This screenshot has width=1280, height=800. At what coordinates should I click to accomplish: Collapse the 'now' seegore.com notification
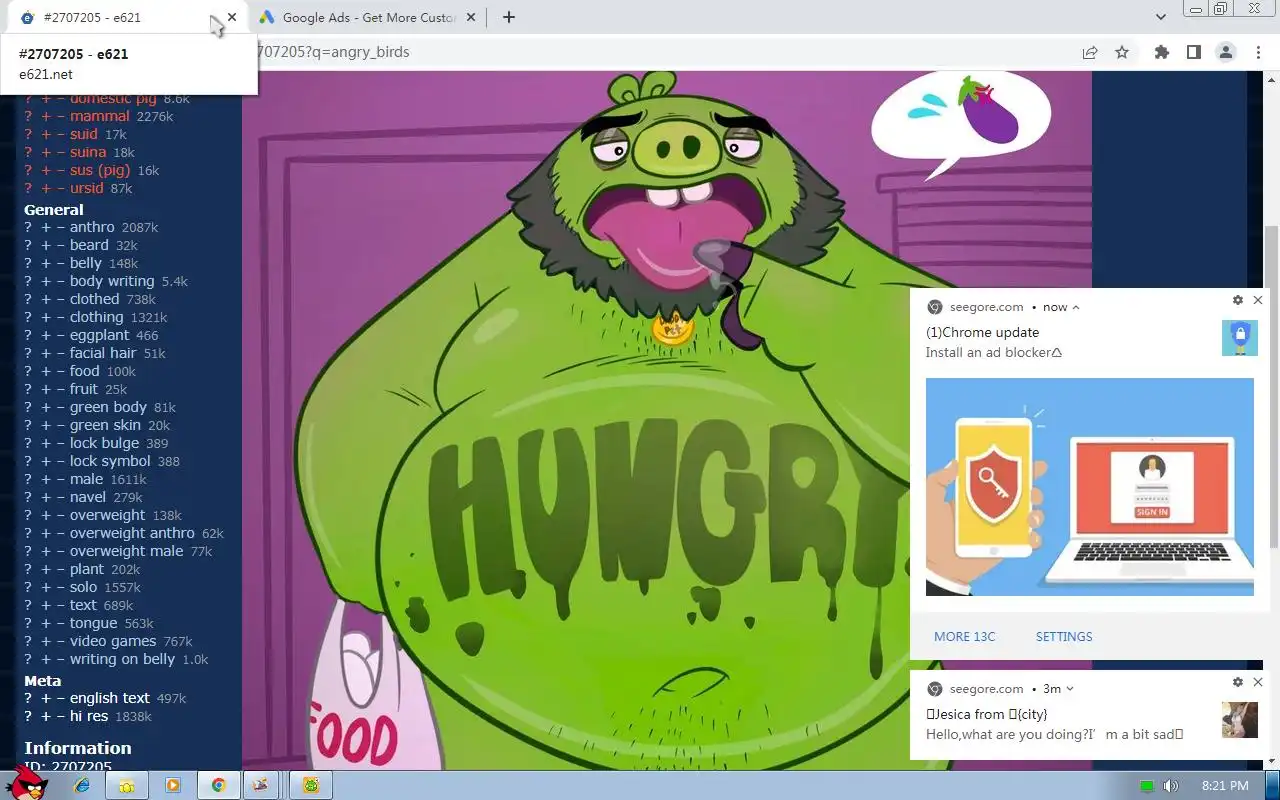click(1076, 307)
